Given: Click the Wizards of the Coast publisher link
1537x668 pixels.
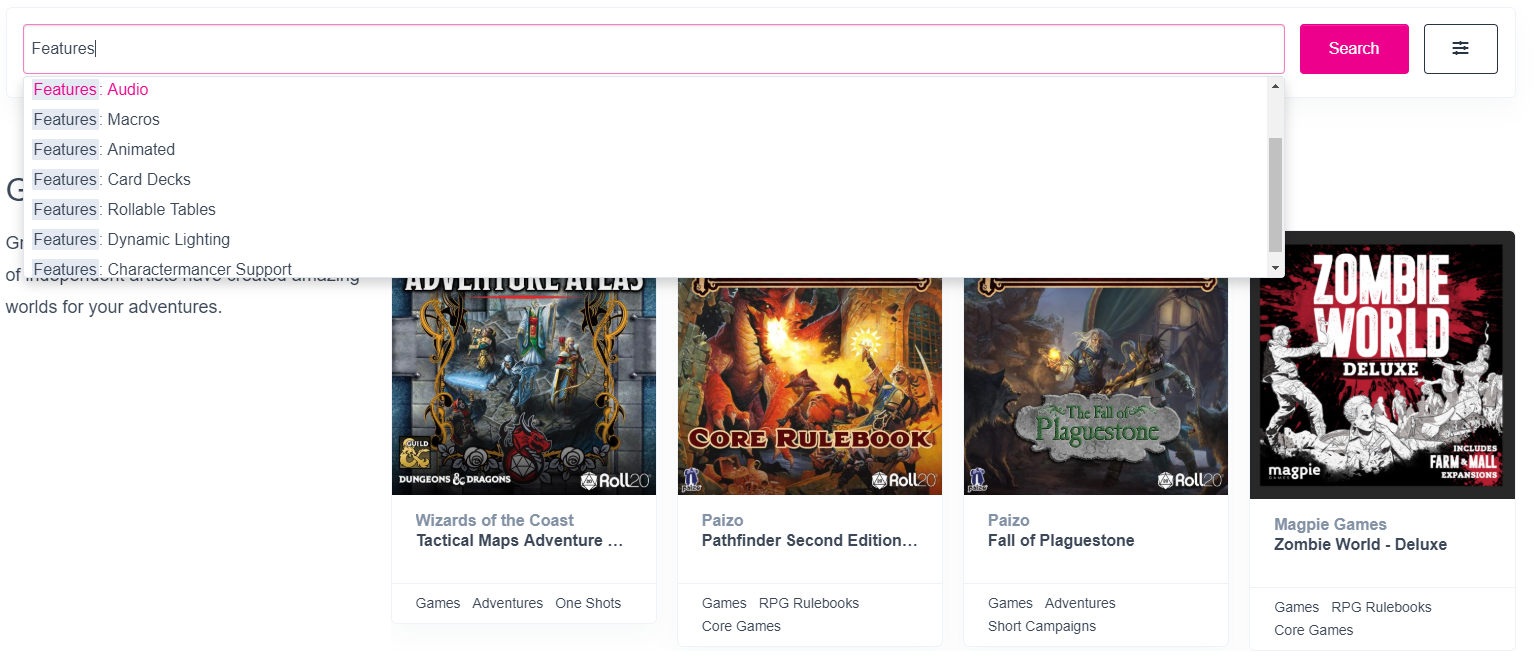Looking at the screenshot, I should coord(494,520).
